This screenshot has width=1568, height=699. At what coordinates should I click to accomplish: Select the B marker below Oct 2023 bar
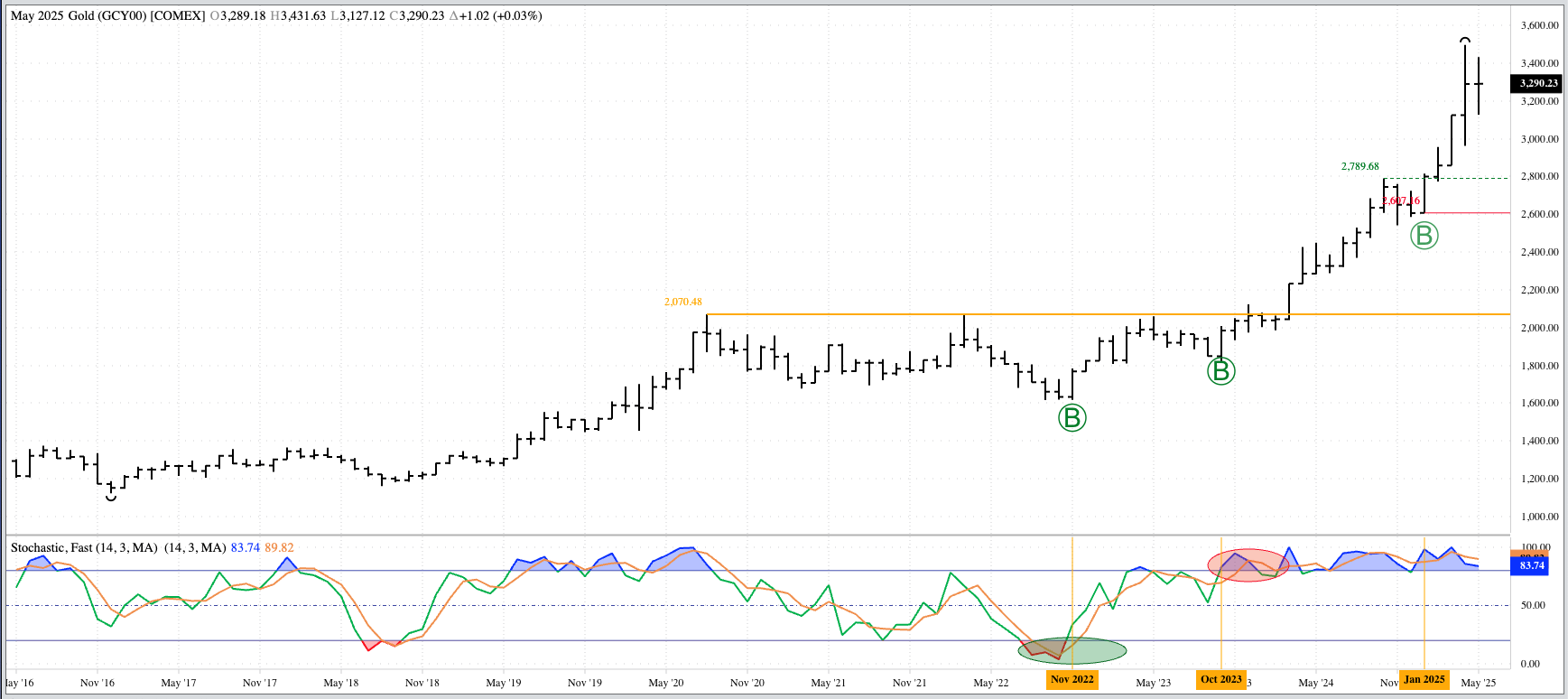[x=1220, y=370]
